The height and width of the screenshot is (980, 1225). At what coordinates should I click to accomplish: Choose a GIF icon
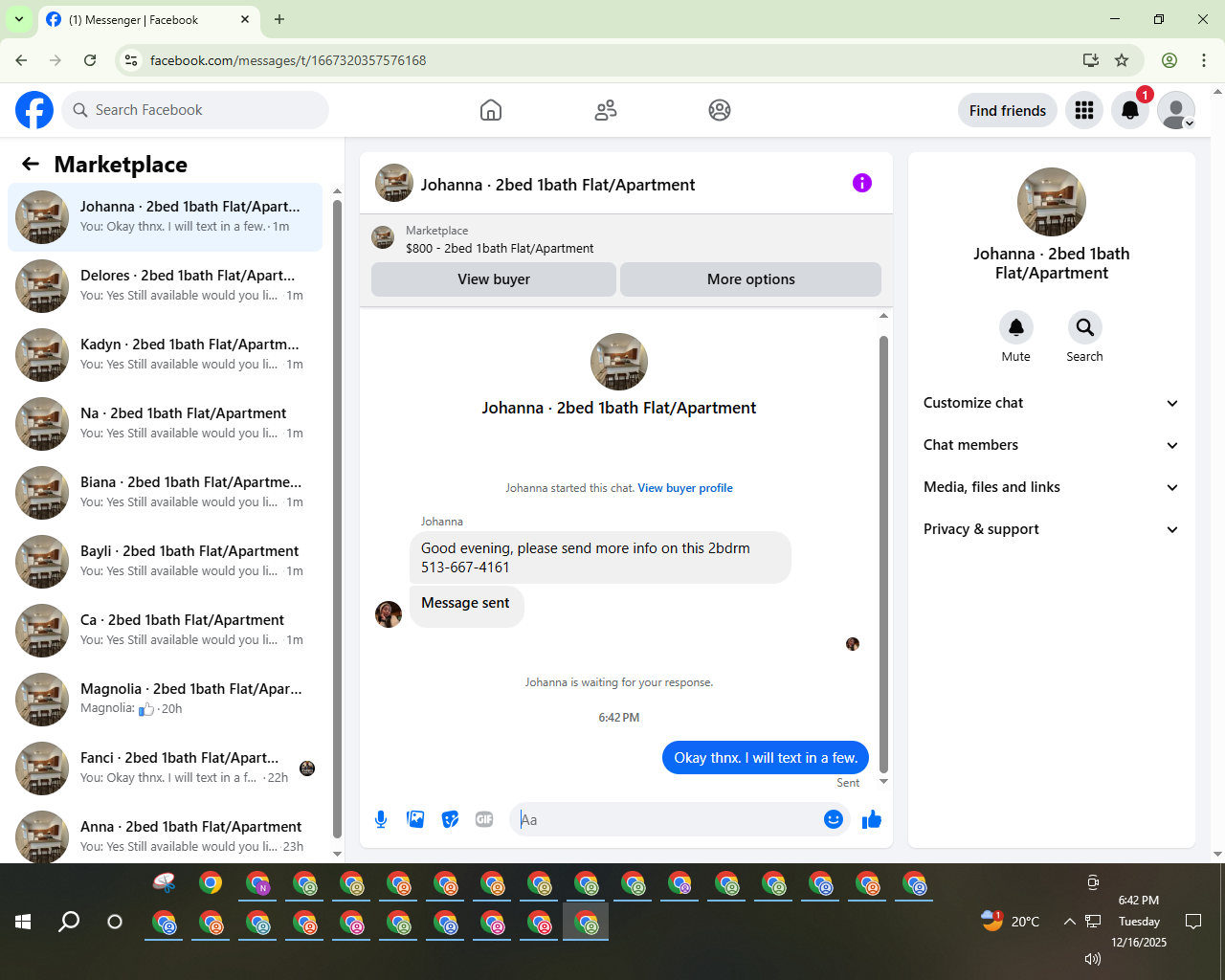pos(484,819)
